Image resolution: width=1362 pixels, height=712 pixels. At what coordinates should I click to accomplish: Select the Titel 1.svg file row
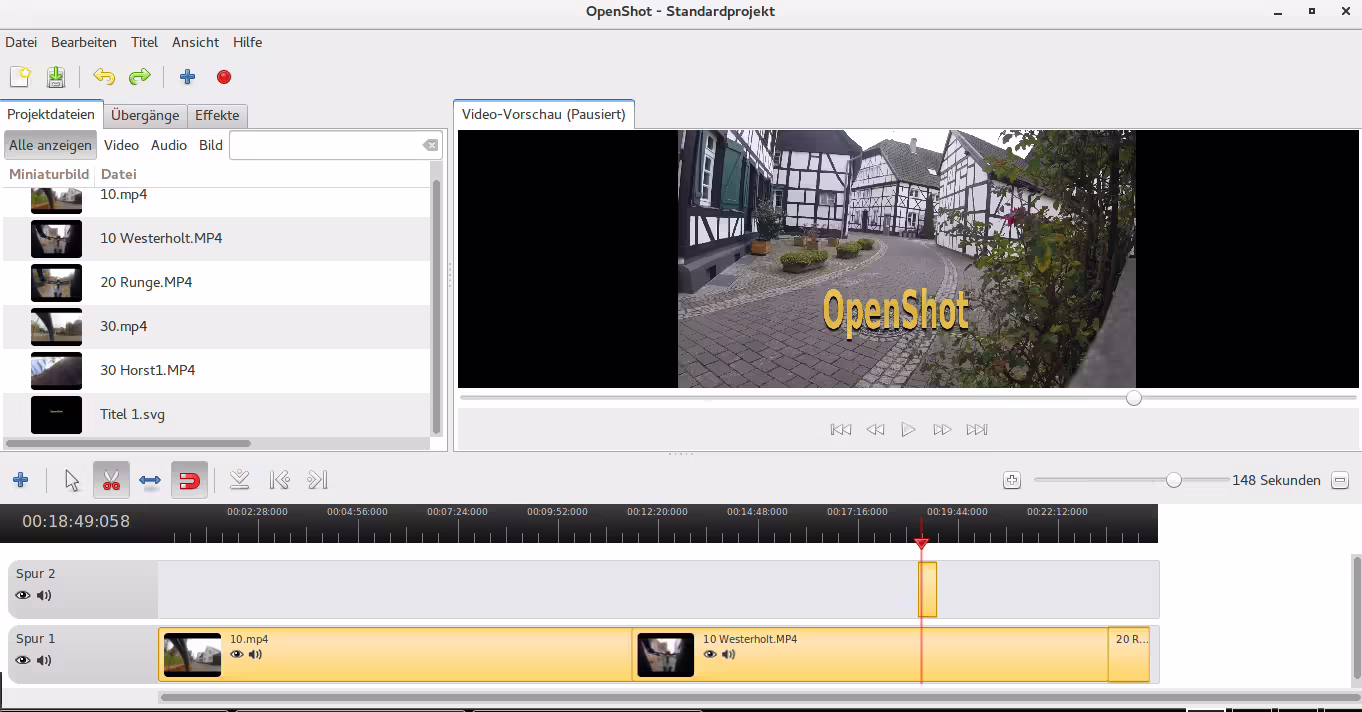(217, 415)
